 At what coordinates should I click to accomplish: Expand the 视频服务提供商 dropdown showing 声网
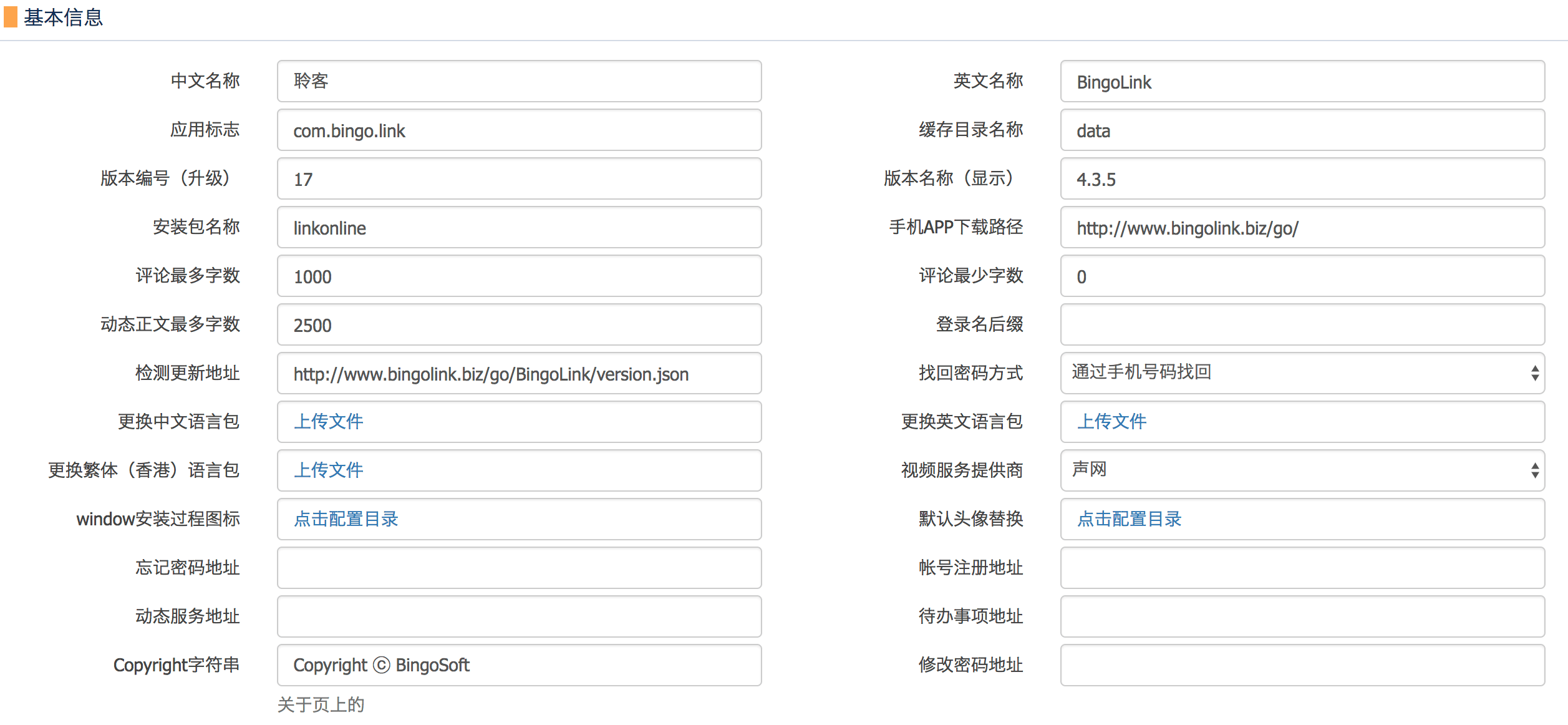[x=1302, y=470]
